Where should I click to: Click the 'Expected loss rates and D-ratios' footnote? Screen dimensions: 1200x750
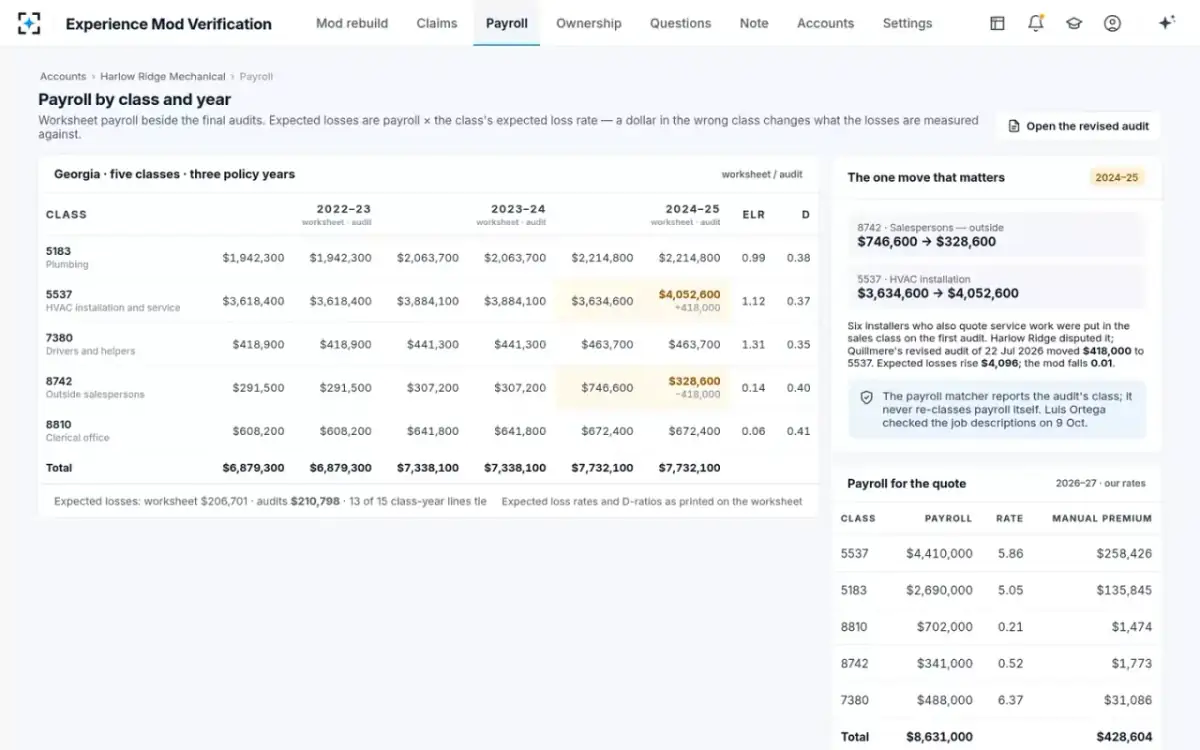[652, 501]
